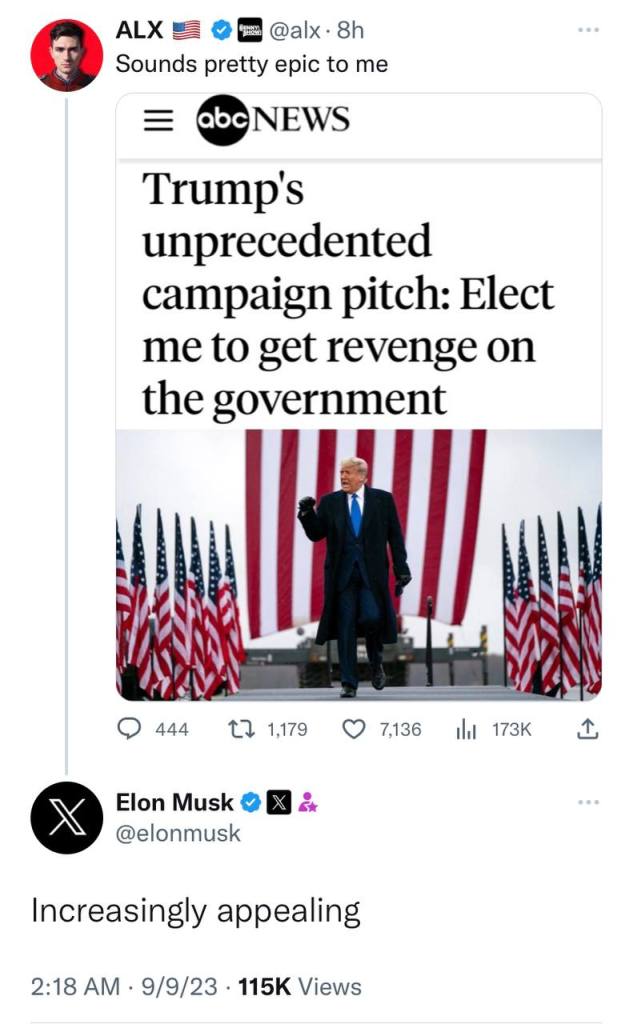Click the hamburger menu icon beside ABC News
Image resolution: width=633 pixels, height=1024 pixels.
coord(153,120)
